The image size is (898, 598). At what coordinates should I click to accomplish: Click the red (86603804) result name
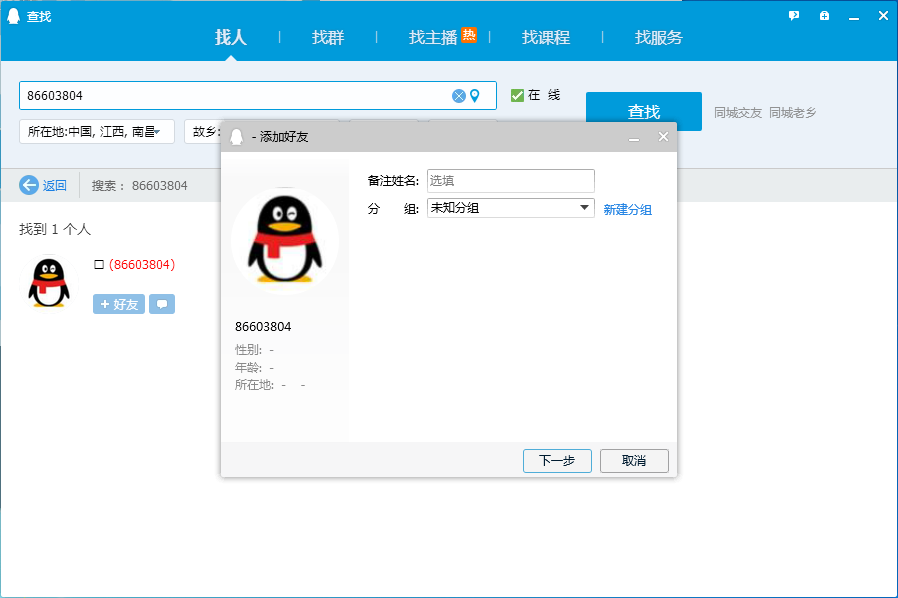[x=142, y=265]
